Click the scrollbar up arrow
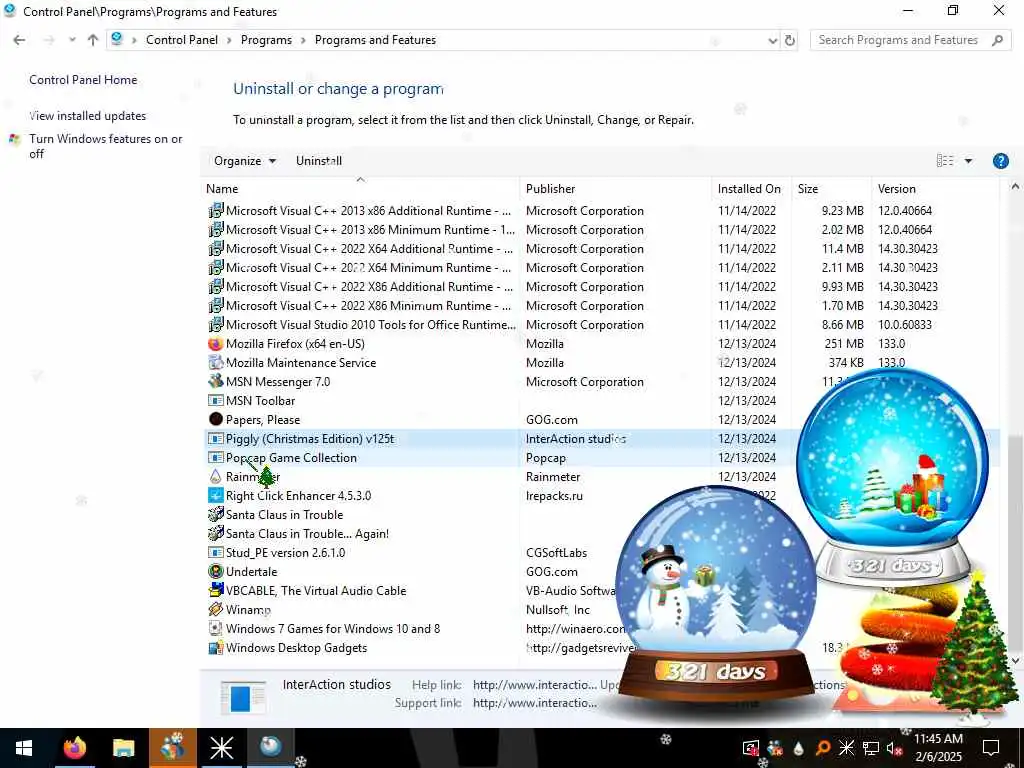 [x=1015, y=187]
